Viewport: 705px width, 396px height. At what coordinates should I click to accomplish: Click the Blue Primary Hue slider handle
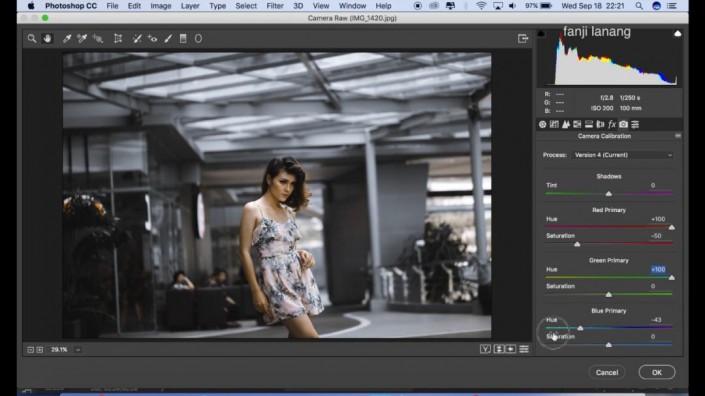point(580,328)
